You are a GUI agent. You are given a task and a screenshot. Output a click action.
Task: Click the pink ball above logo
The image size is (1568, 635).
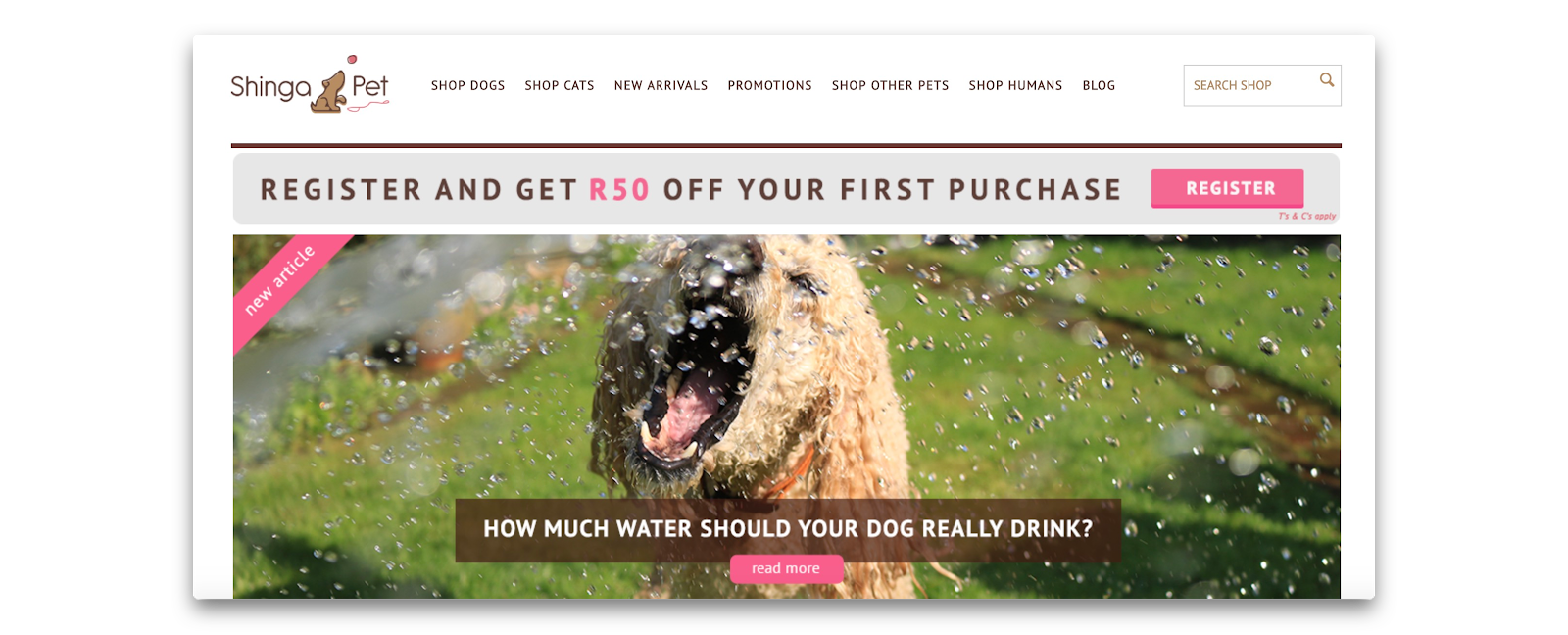point(352,60)
